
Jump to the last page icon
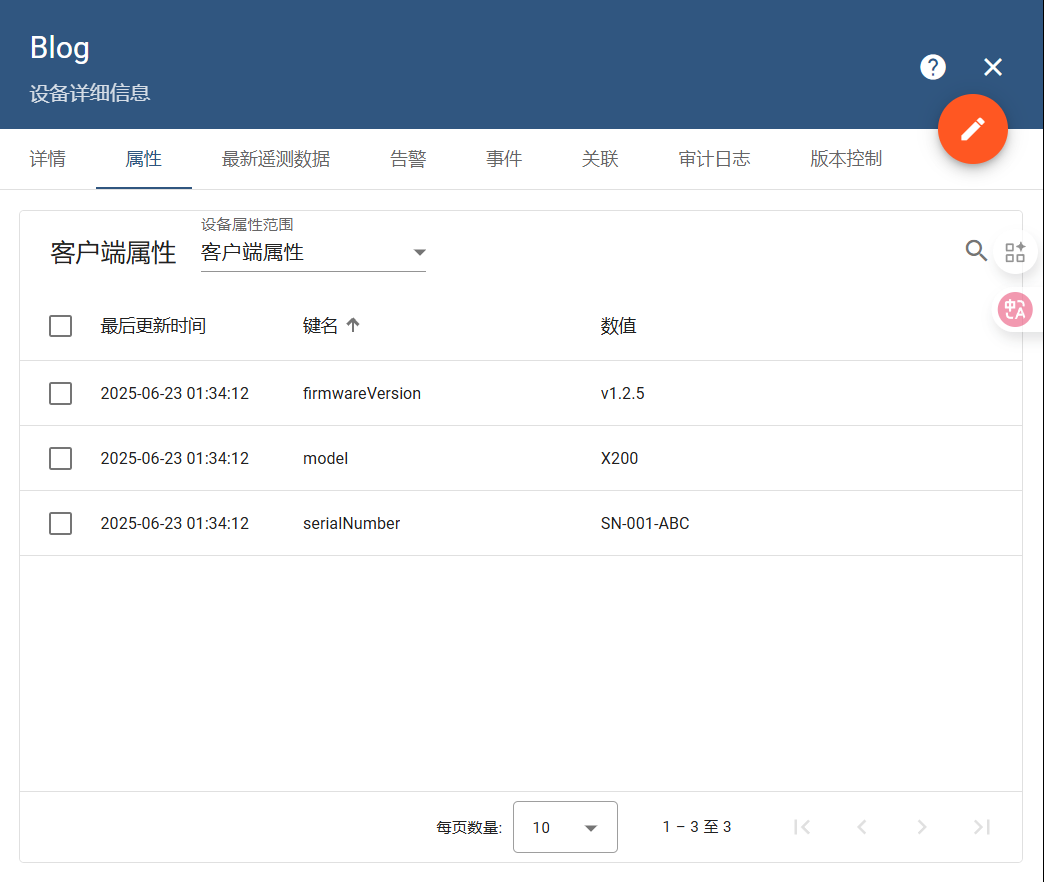[982, 827]
